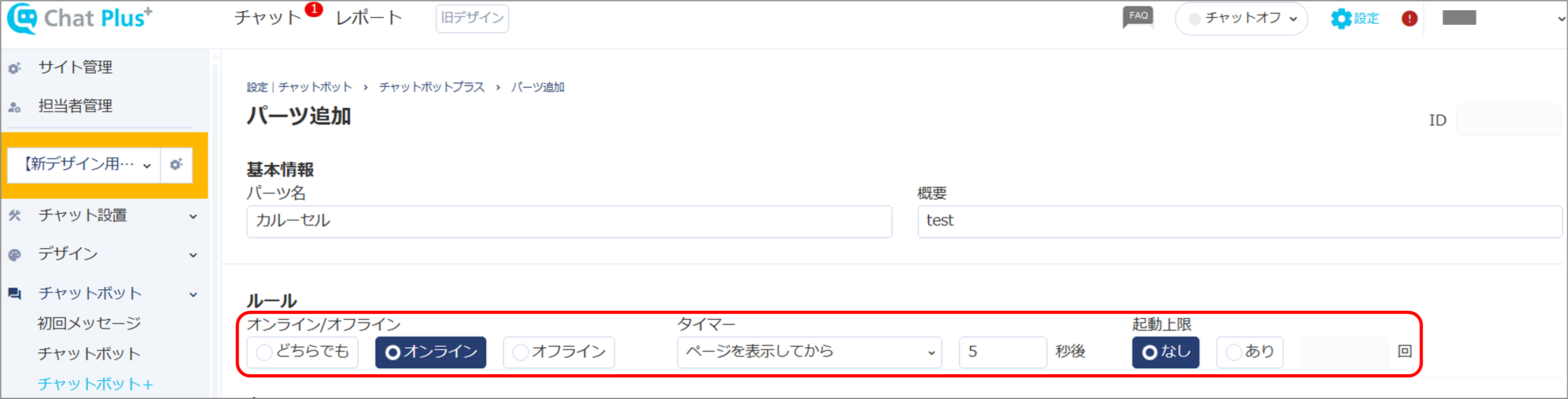Select the オフライン radio option
The height and width of the screenshot is (399, 1568).
(559, 352)
